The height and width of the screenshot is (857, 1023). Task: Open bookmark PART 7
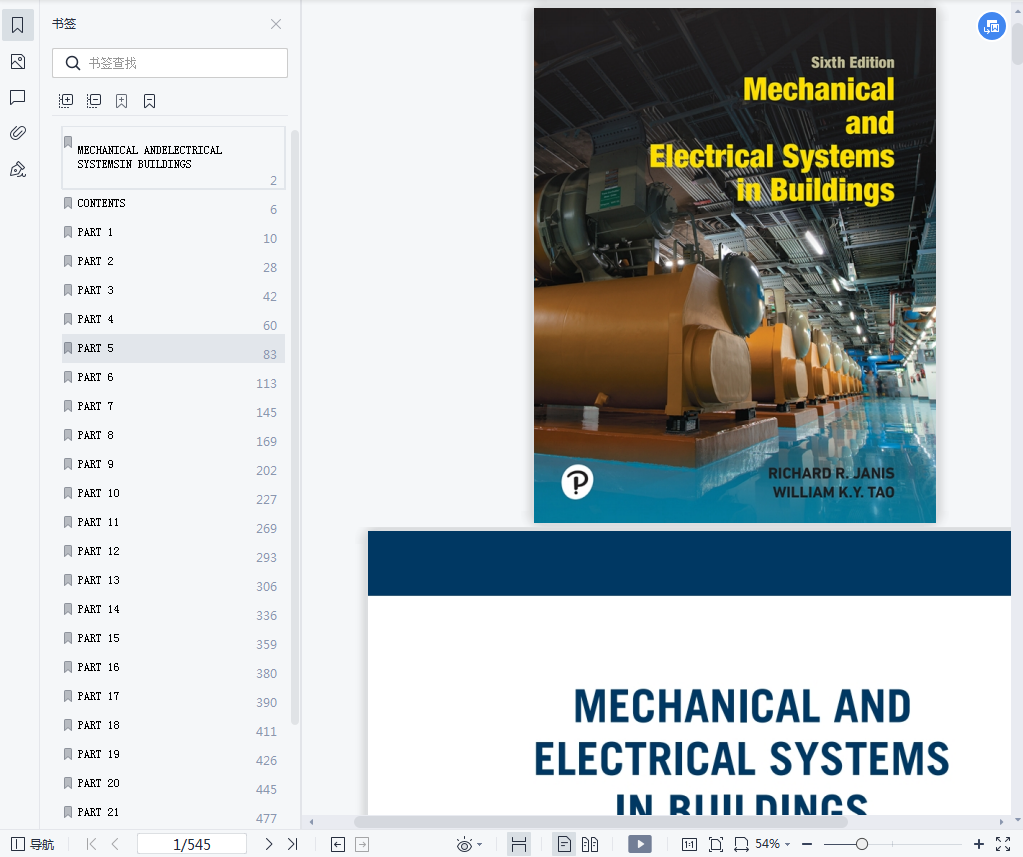(x=174, y=406)
